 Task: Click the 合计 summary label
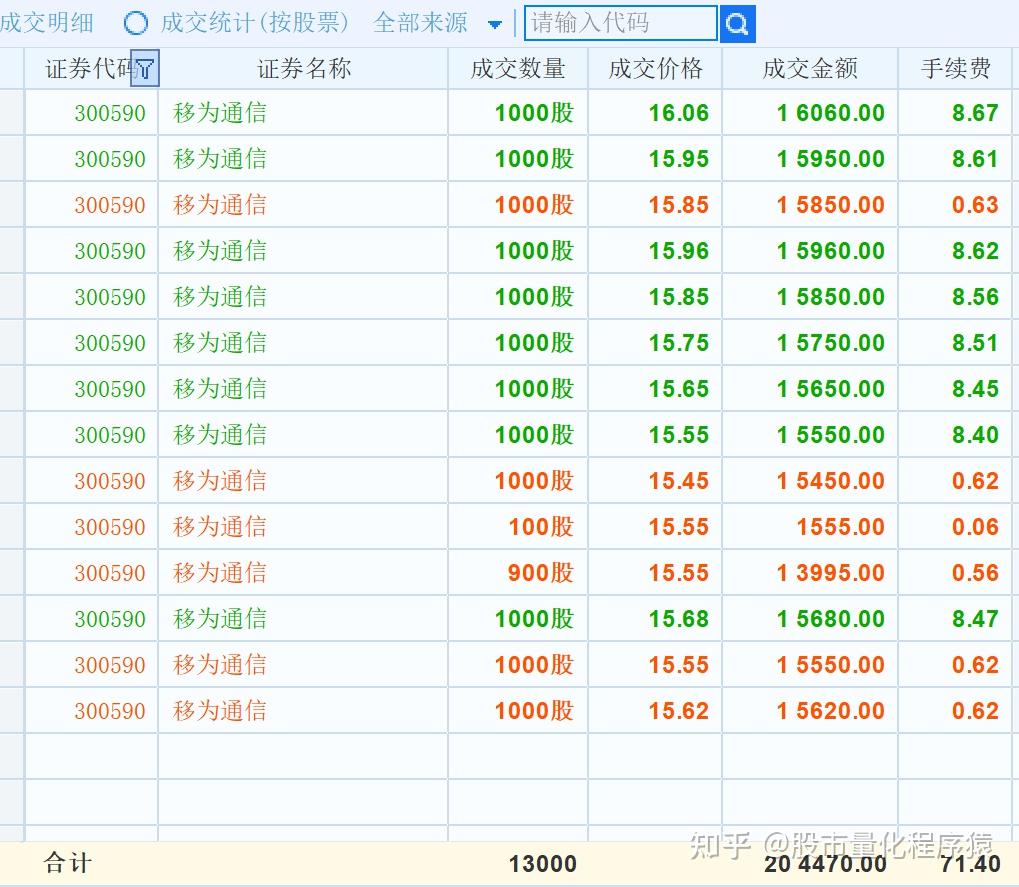click(68, 864)
